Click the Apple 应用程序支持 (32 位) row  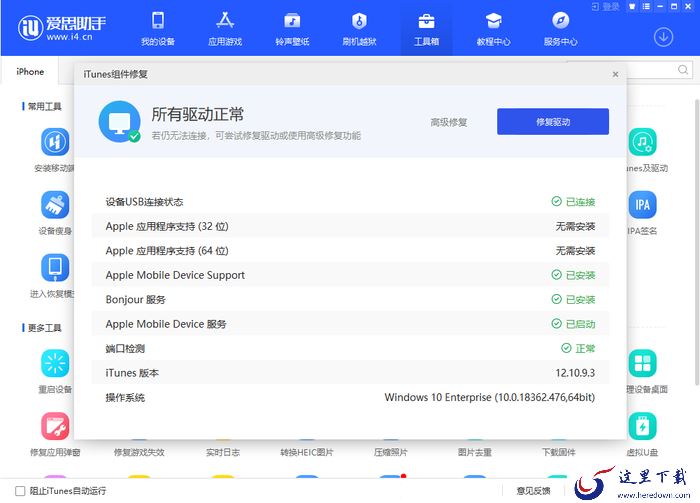350,226
